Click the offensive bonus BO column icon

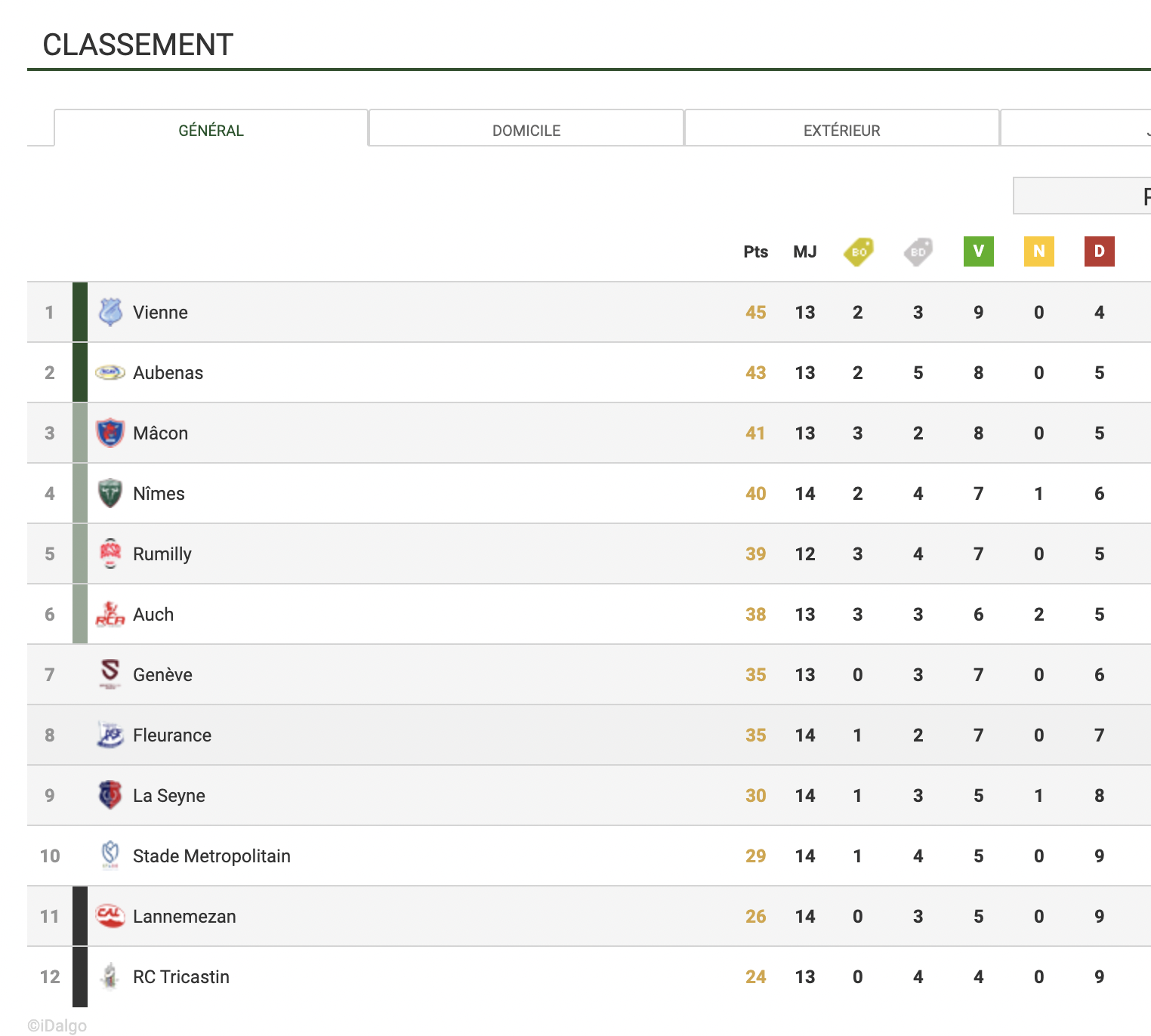pyautogui.click(x=858, y=251)
